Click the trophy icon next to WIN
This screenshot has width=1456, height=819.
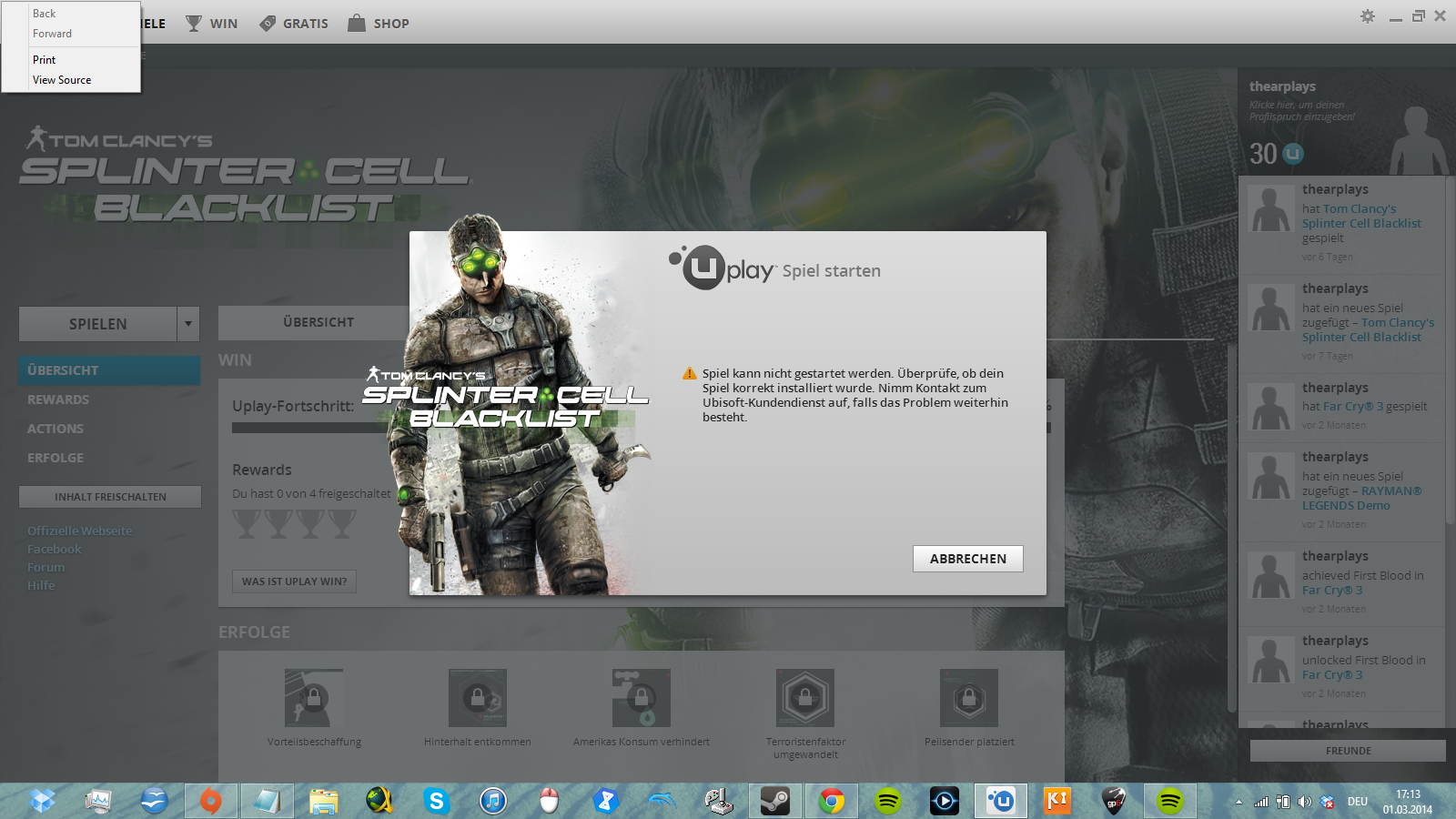click(x=193, y=24)
